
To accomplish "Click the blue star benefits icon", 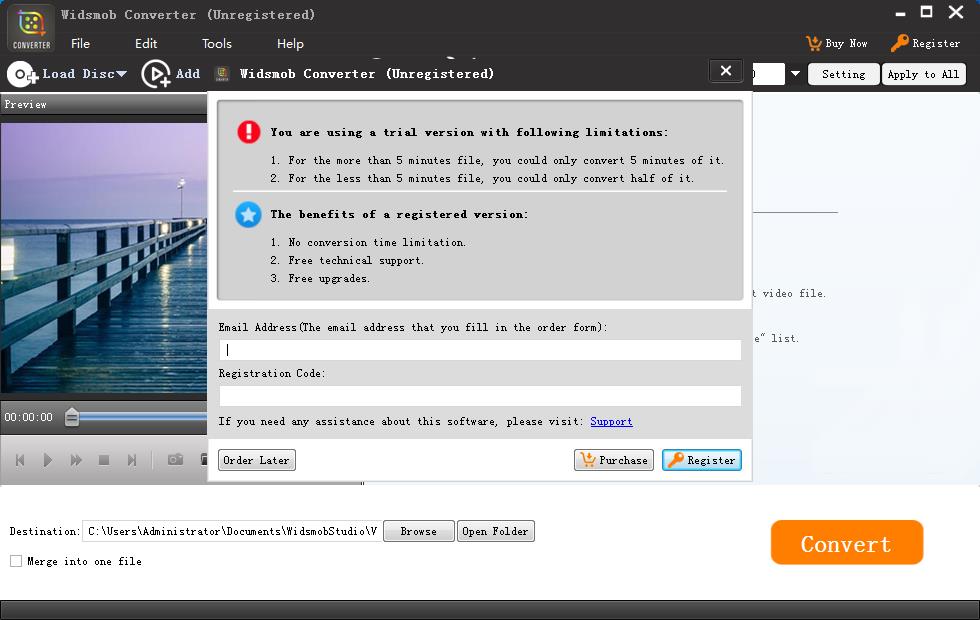I will tap(248, 214).
